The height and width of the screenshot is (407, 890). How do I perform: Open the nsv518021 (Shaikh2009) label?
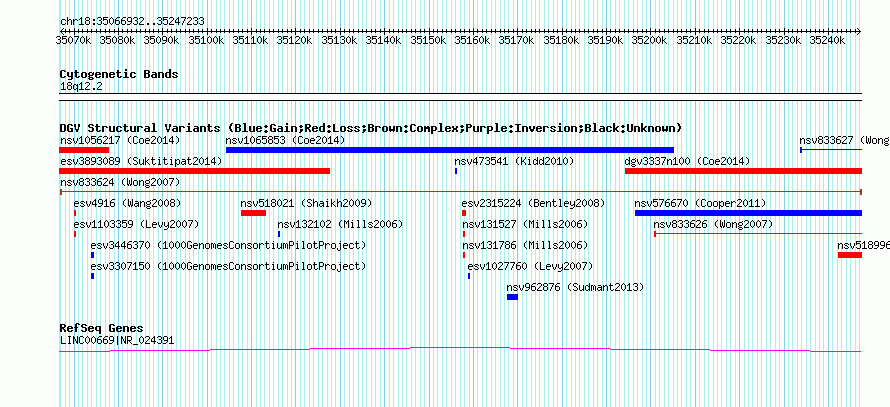coord(307,203)
